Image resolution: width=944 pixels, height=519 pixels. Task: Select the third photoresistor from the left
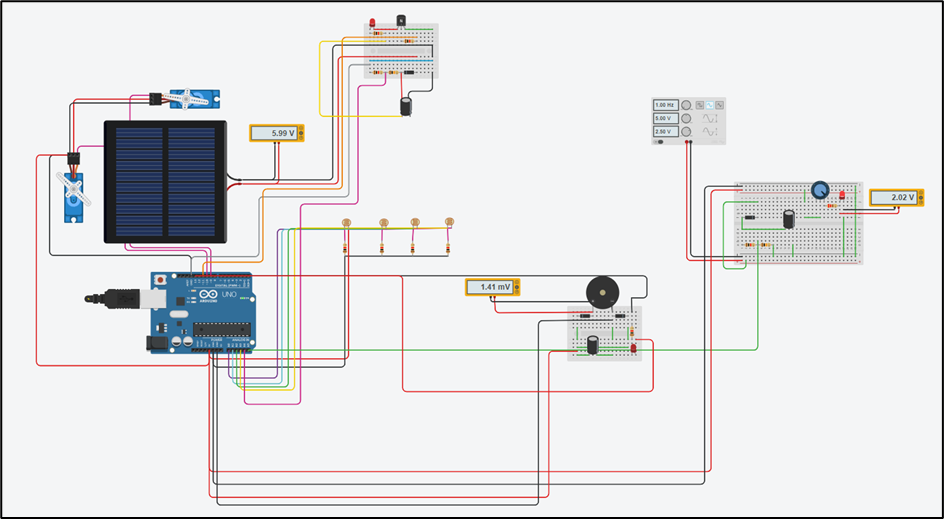414,222
